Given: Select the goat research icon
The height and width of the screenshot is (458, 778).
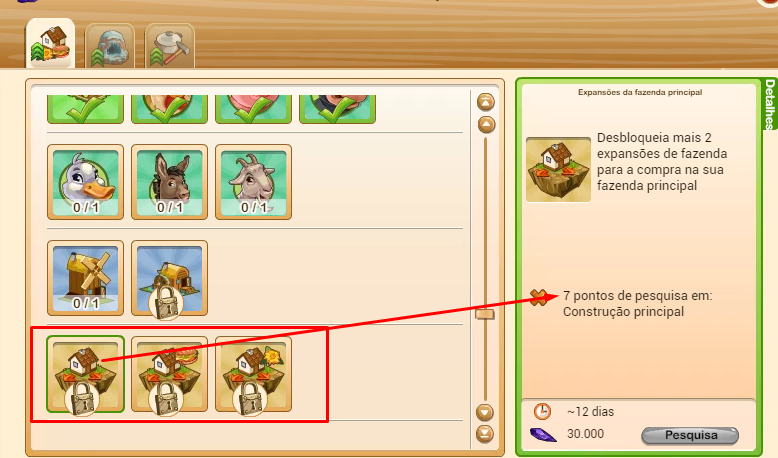Looking at the screenshot, I should (x=253, y=182).
